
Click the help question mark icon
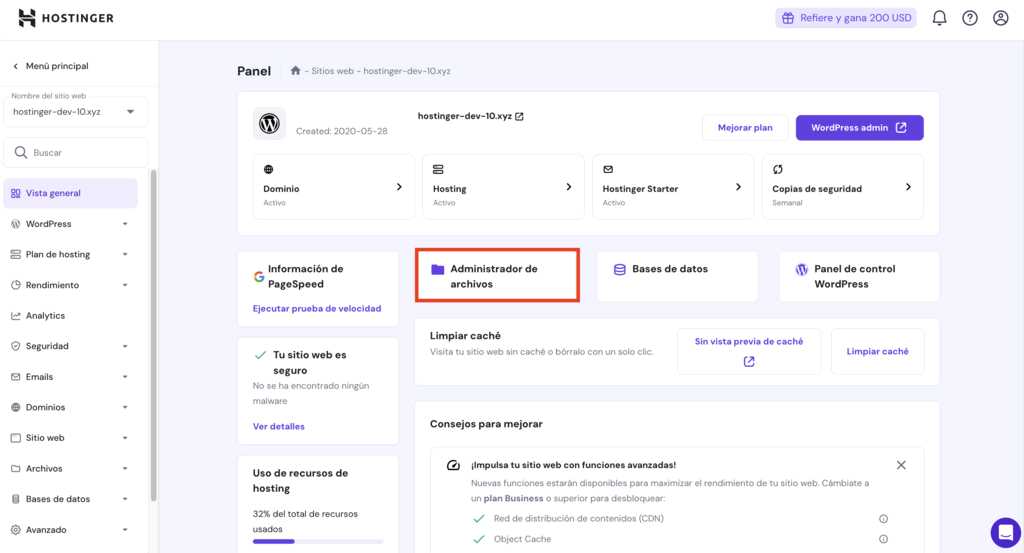pyautogui.click(x=970, y=18)
